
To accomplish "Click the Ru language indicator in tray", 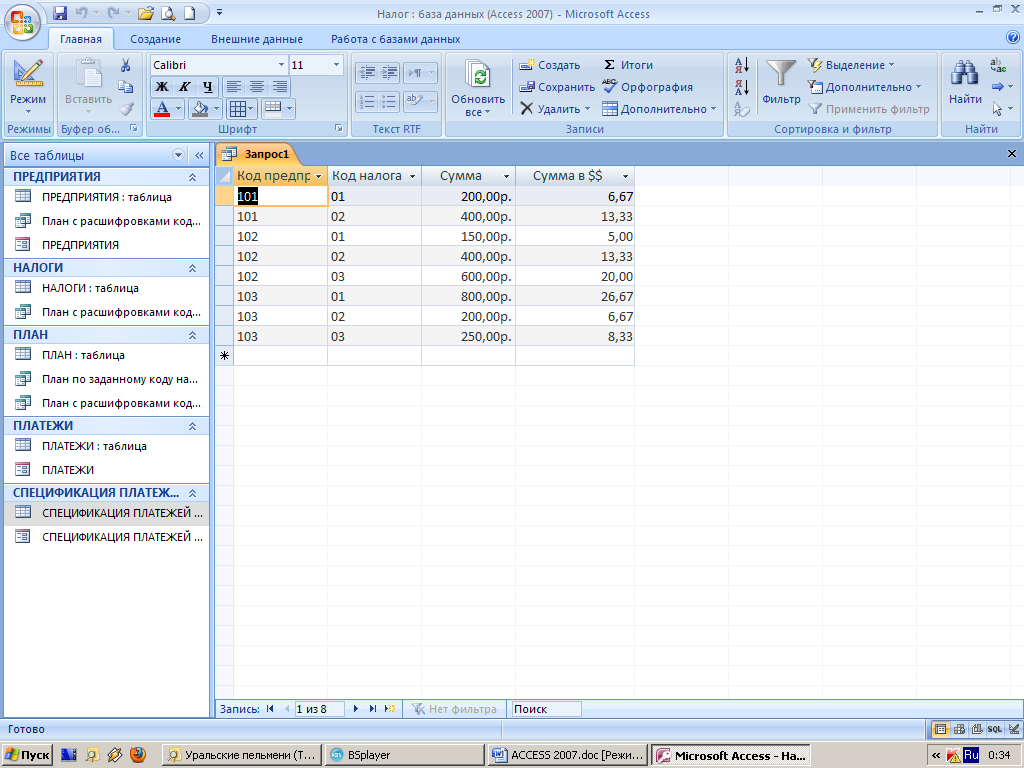I will point(971,755).
